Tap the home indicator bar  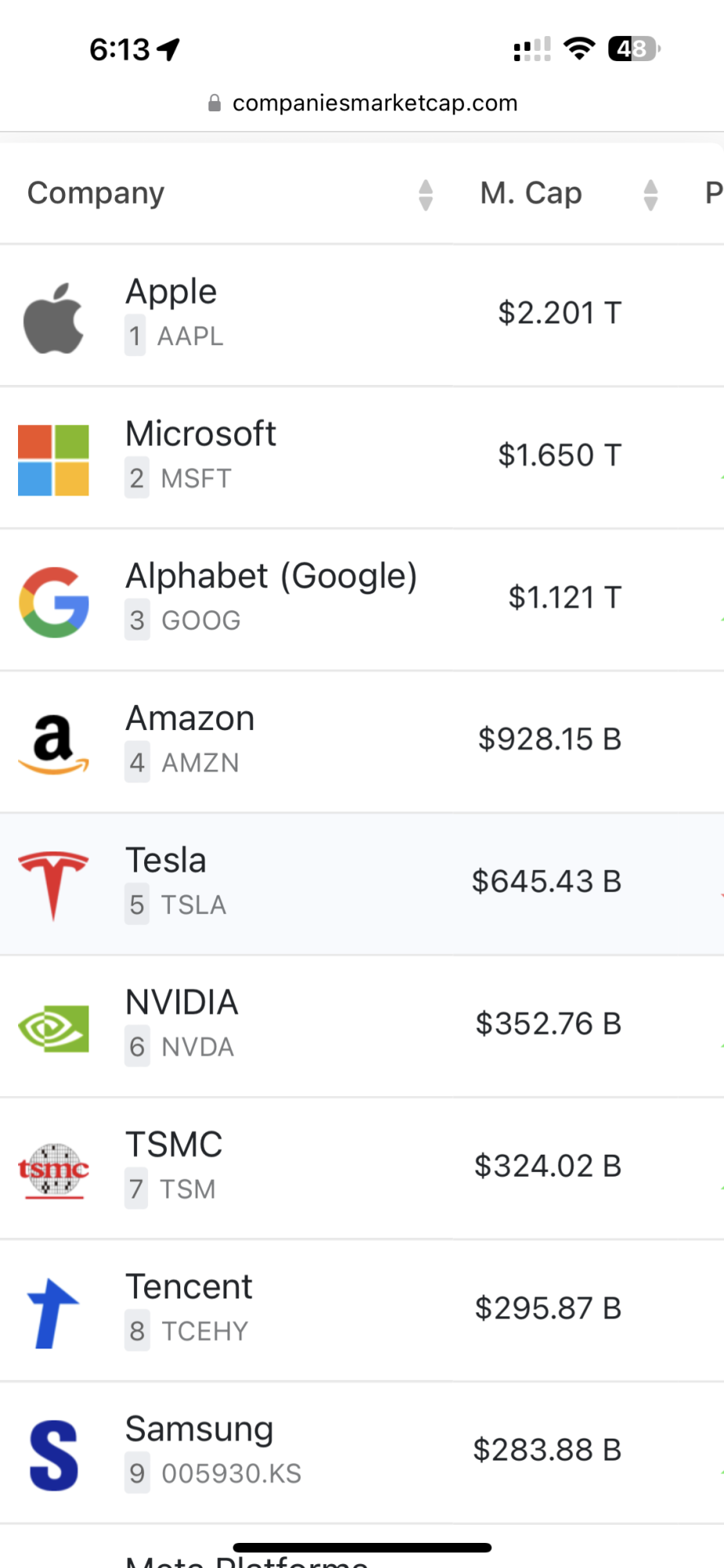(x=362, y=1548)
